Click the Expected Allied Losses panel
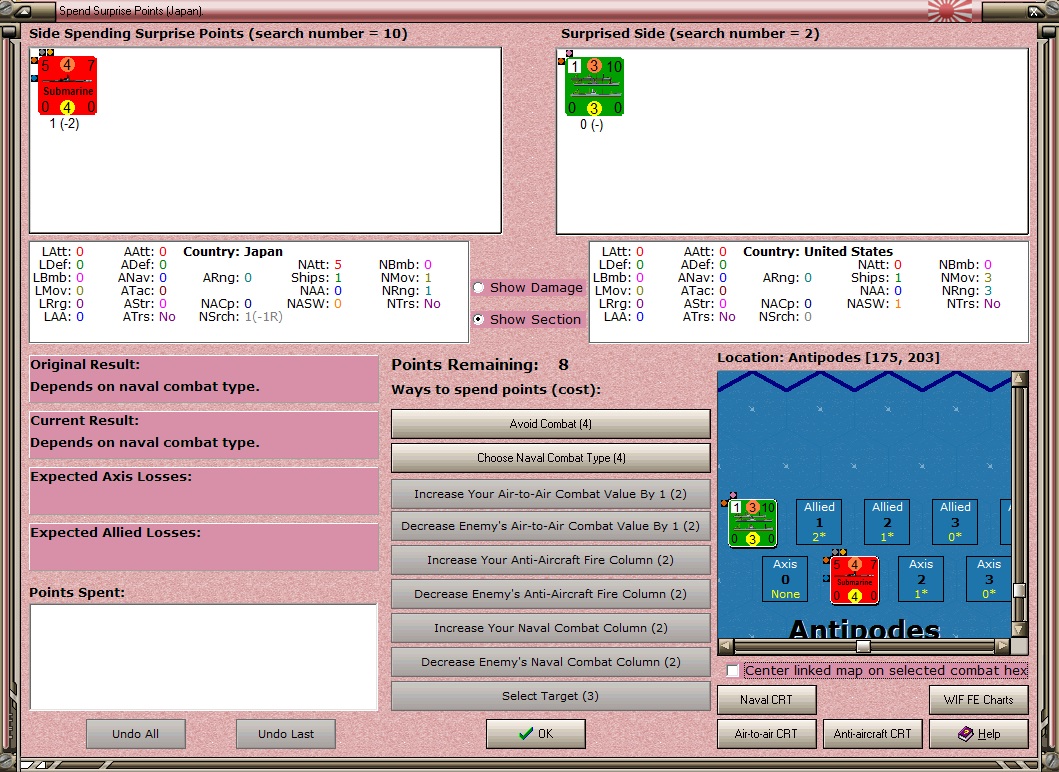 [x=203, y=547]
